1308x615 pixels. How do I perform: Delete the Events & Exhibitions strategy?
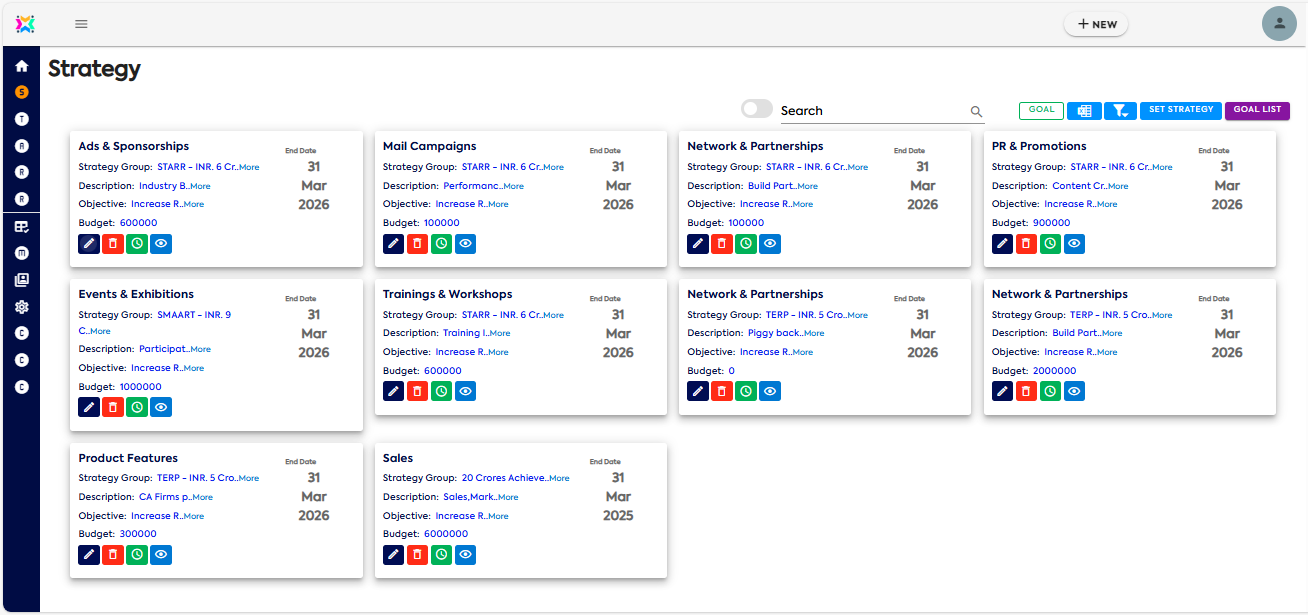[x=113, y=407]
